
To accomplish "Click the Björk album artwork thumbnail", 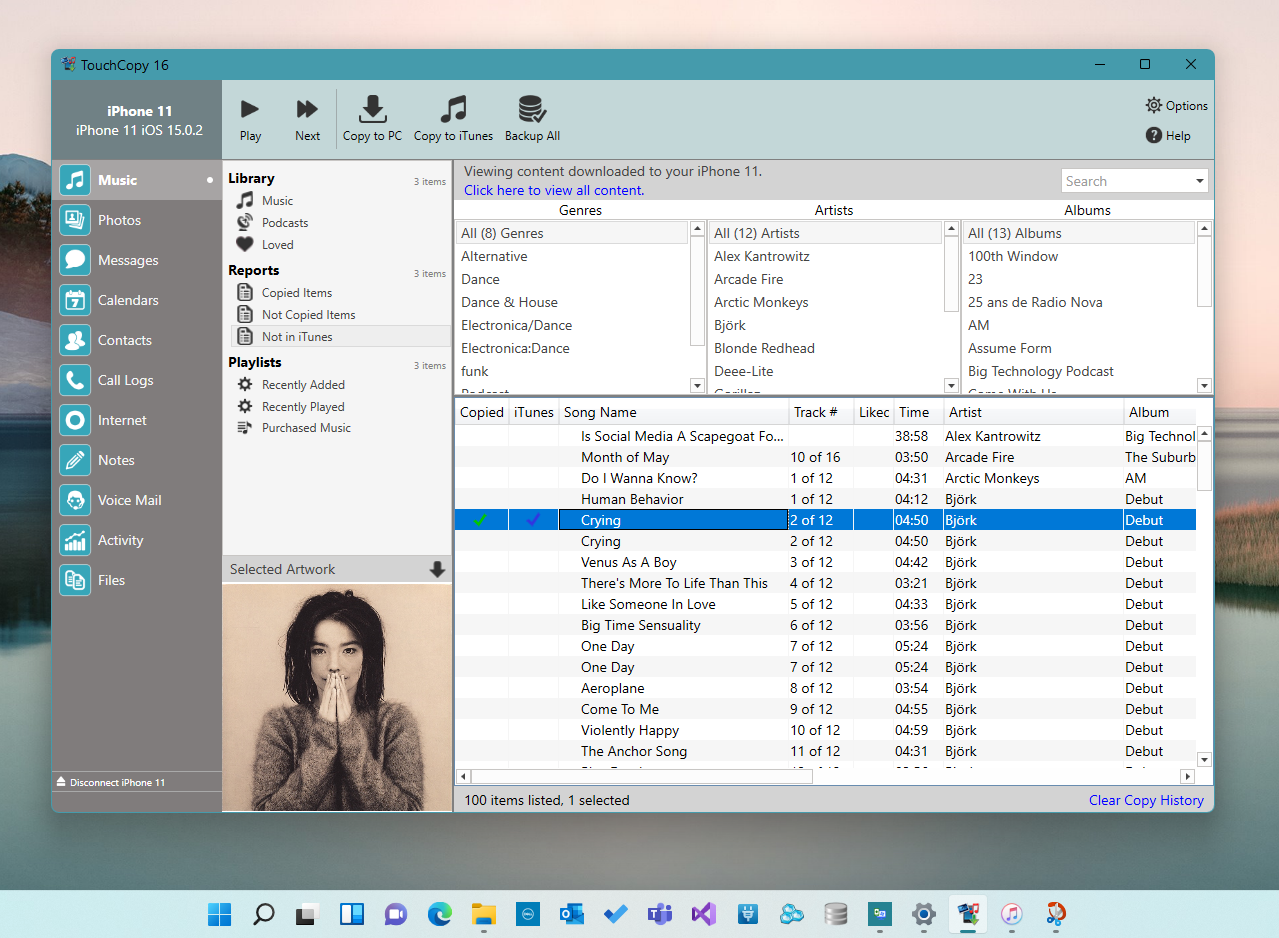I will tap(337, 697).
